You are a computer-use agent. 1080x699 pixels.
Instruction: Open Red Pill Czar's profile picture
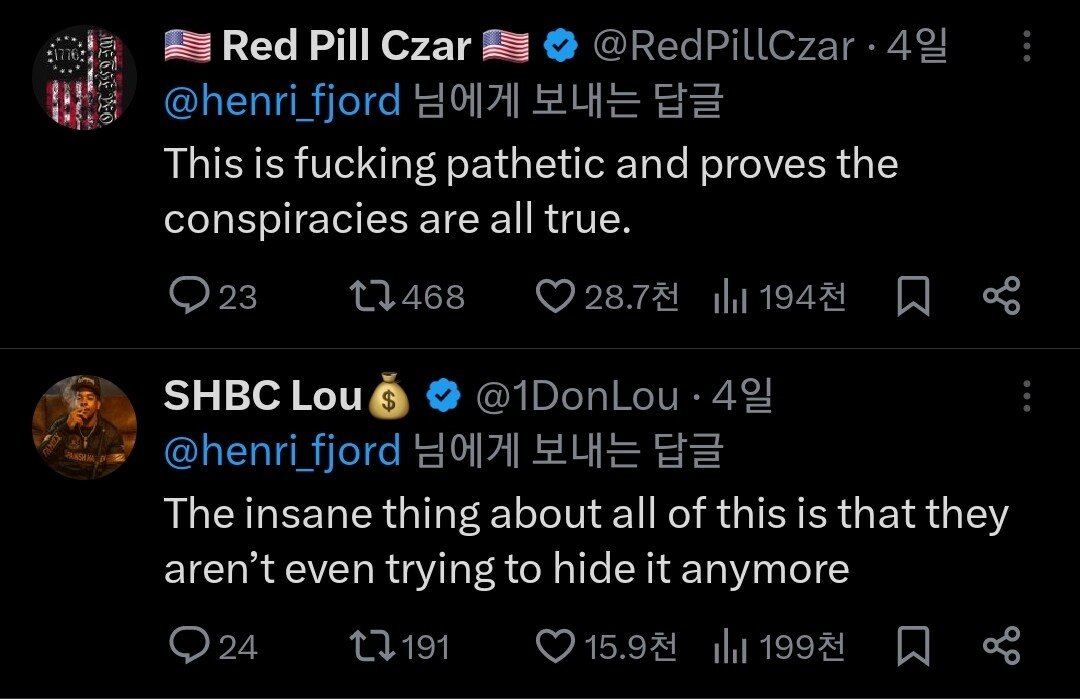pyautogui.click(x=83, y=76)
